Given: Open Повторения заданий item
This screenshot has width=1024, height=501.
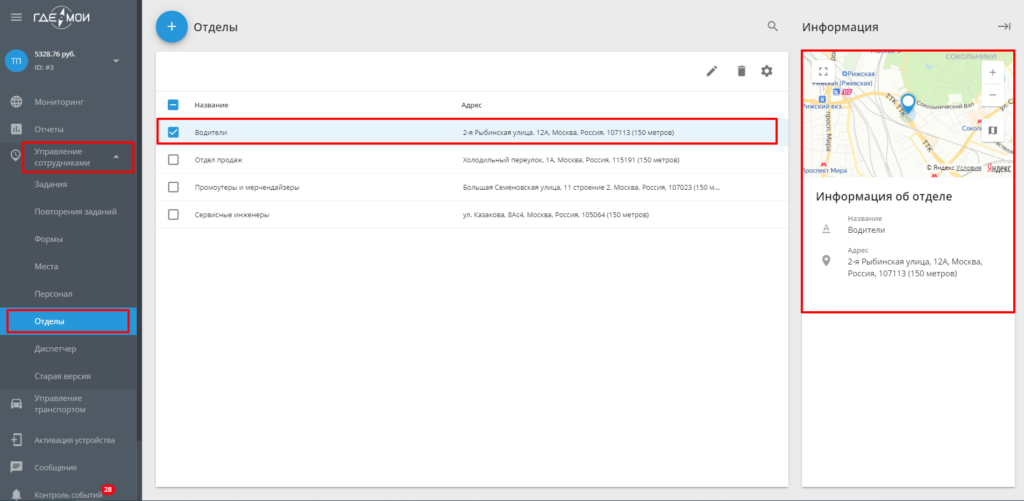Looking at the screenshot, I should (76, 212).
